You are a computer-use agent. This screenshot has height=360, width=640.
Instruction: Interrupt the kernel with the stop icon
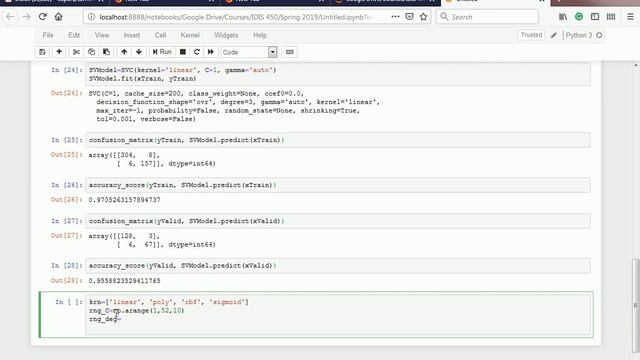(x=183, y=52)
